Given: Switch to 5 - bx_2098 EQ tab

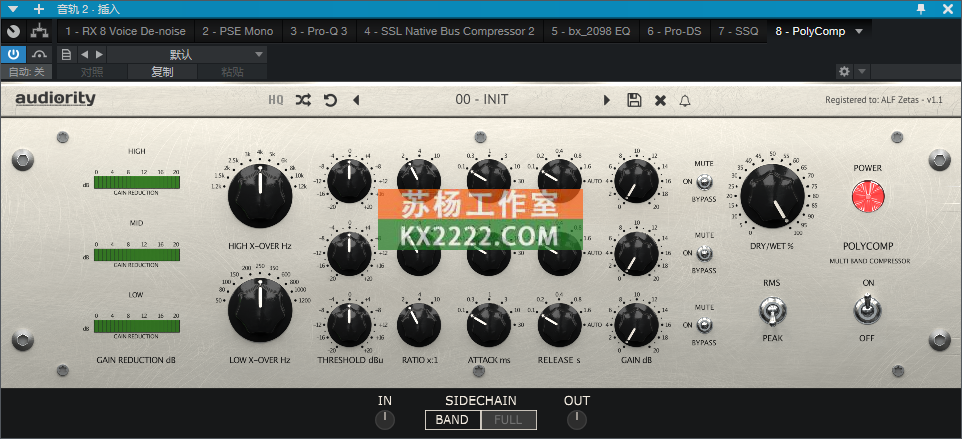Looking at the screenshot, I should tap(591, 31).
